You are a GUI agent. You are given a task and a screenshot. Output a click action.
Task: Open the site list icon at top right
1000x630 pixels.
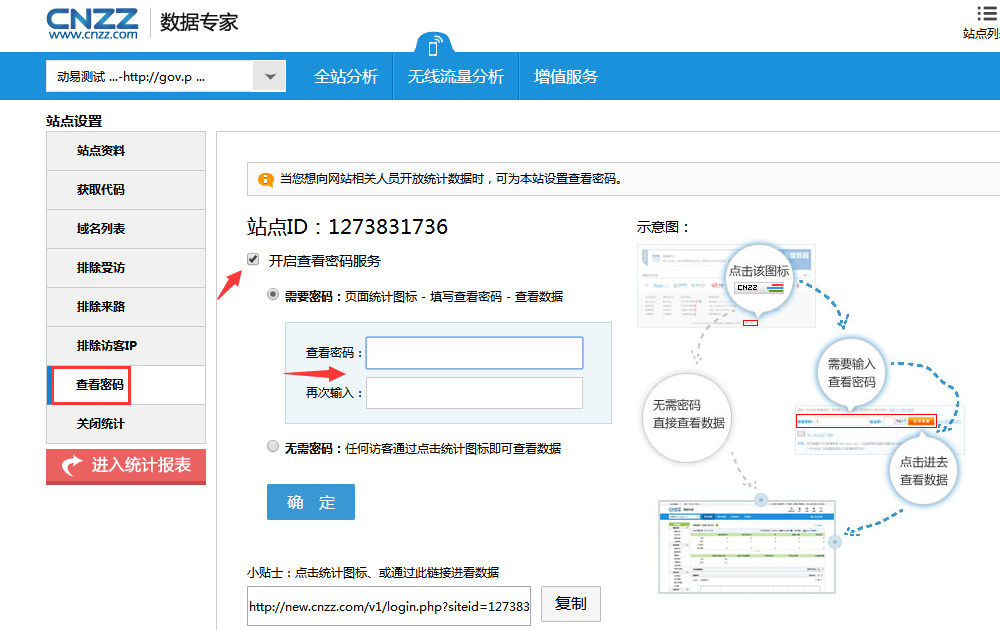[x=985, y=13]
